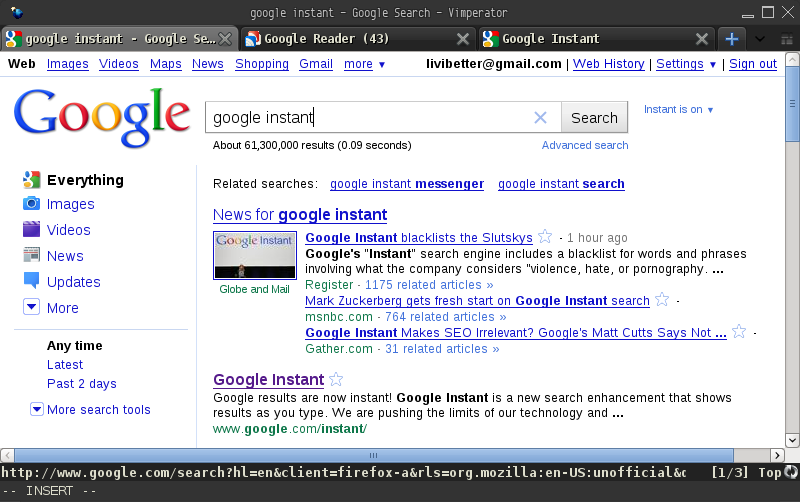Click the Google logo
Image resolution: width=800 pixels, height=502 pixels.
pos(102,117)
